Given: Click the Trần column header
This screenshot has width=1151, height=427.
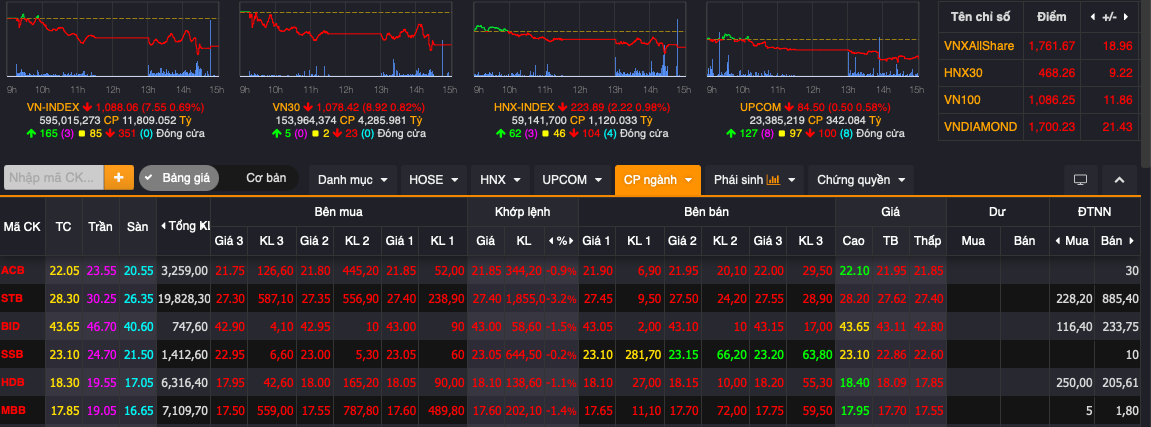Looking at the screenshot, I should pyautogui.click(x=100, y=227).
